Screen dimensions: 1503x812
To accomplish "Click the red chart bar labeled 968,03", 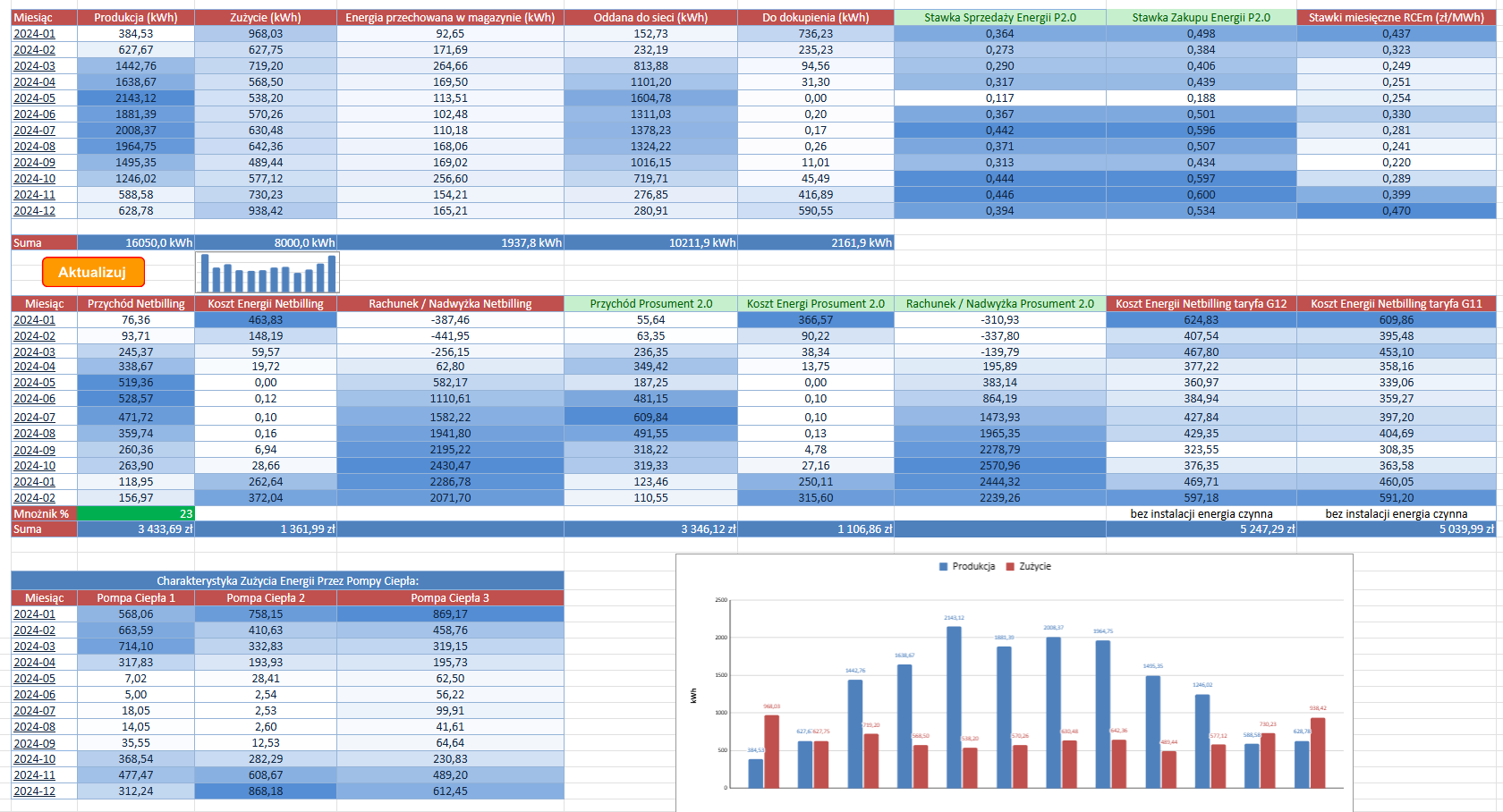I will tap(771, 751).
